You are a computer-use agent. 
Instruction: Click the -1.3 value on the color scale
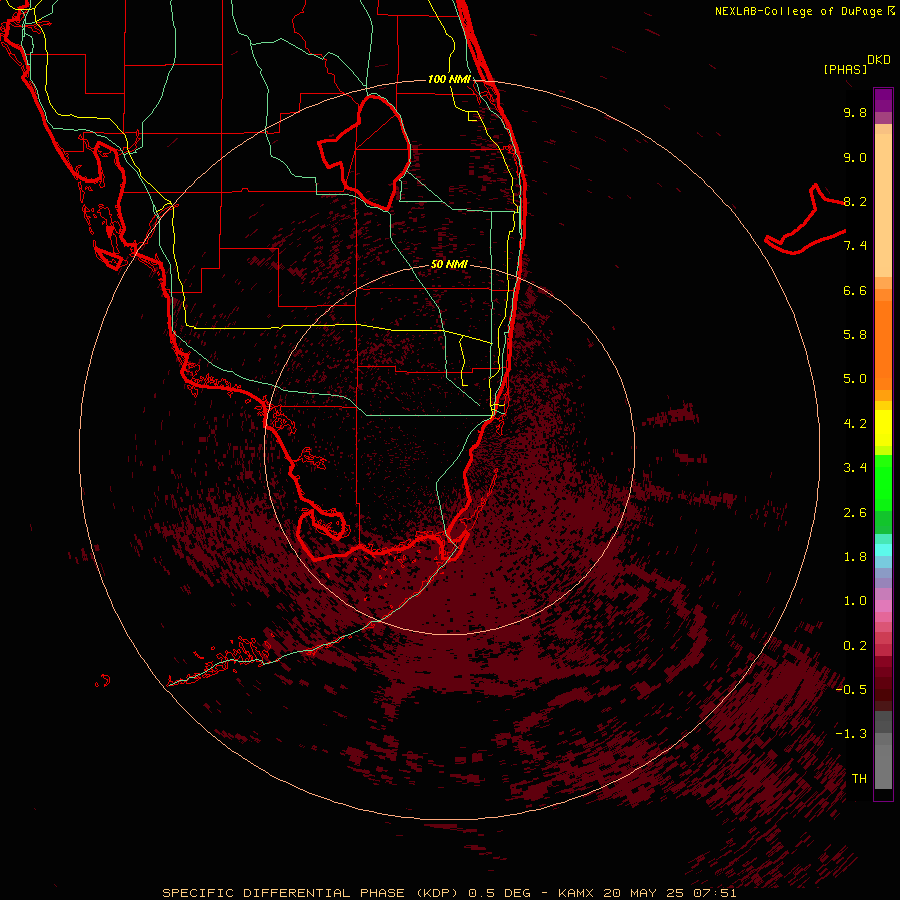851,734
